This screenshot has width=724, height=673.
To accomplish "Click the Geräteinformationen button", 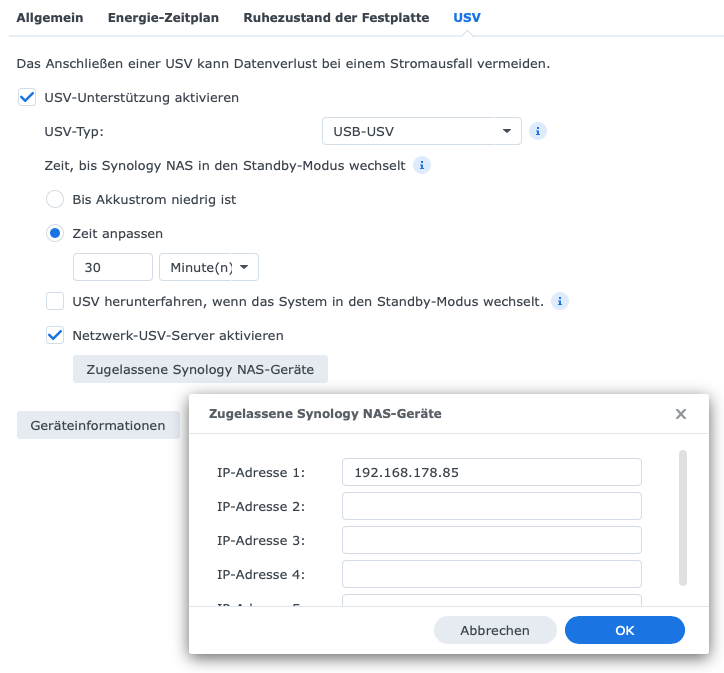I will [98, 425].
